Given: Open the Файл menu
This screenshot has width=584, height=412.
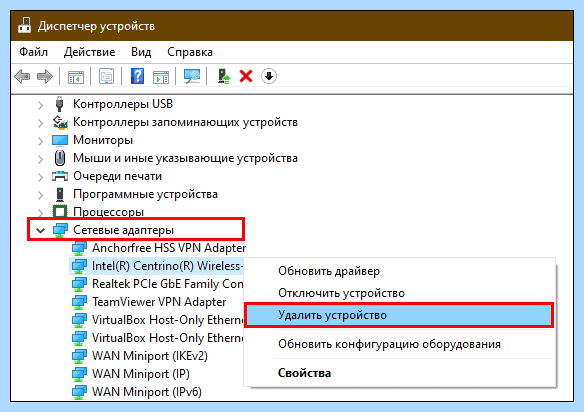Looking at the screenshot, I should 34,52.
